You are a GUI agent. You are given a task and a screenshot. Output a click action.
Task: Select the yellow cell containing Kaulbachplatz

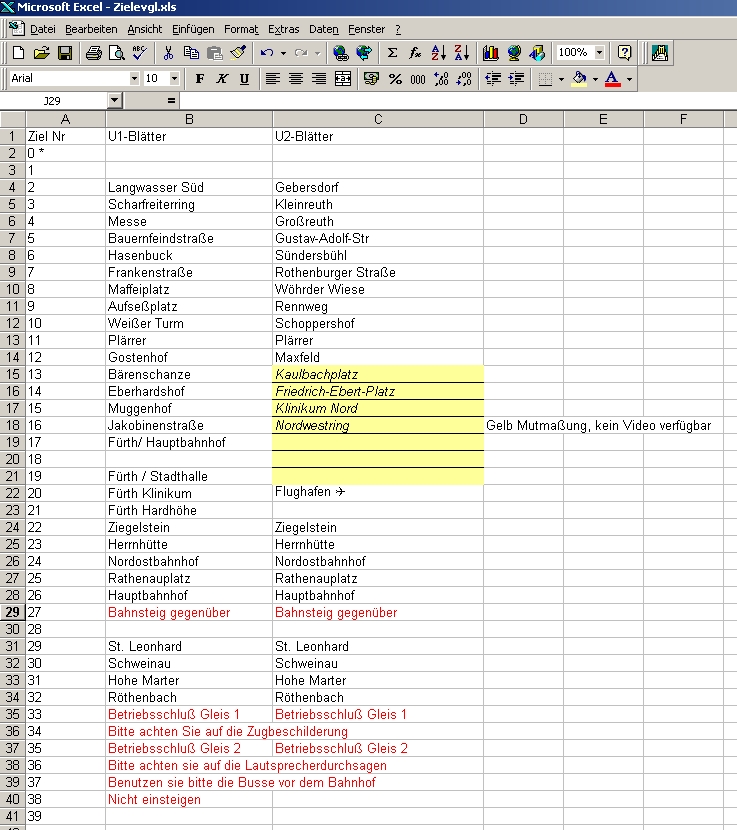378,374
